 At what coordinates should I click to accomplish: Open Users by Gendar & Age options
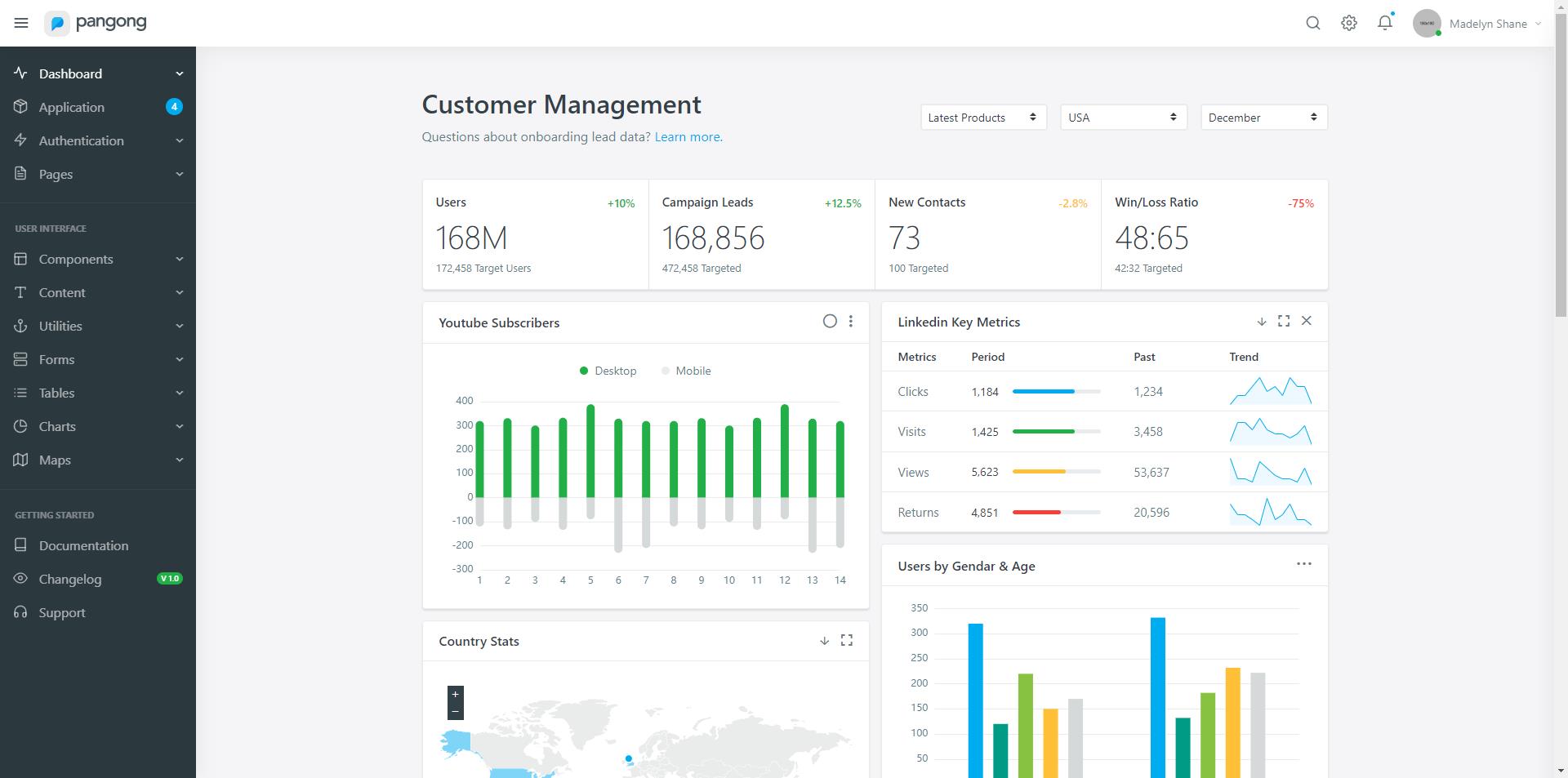(1304, 564)
